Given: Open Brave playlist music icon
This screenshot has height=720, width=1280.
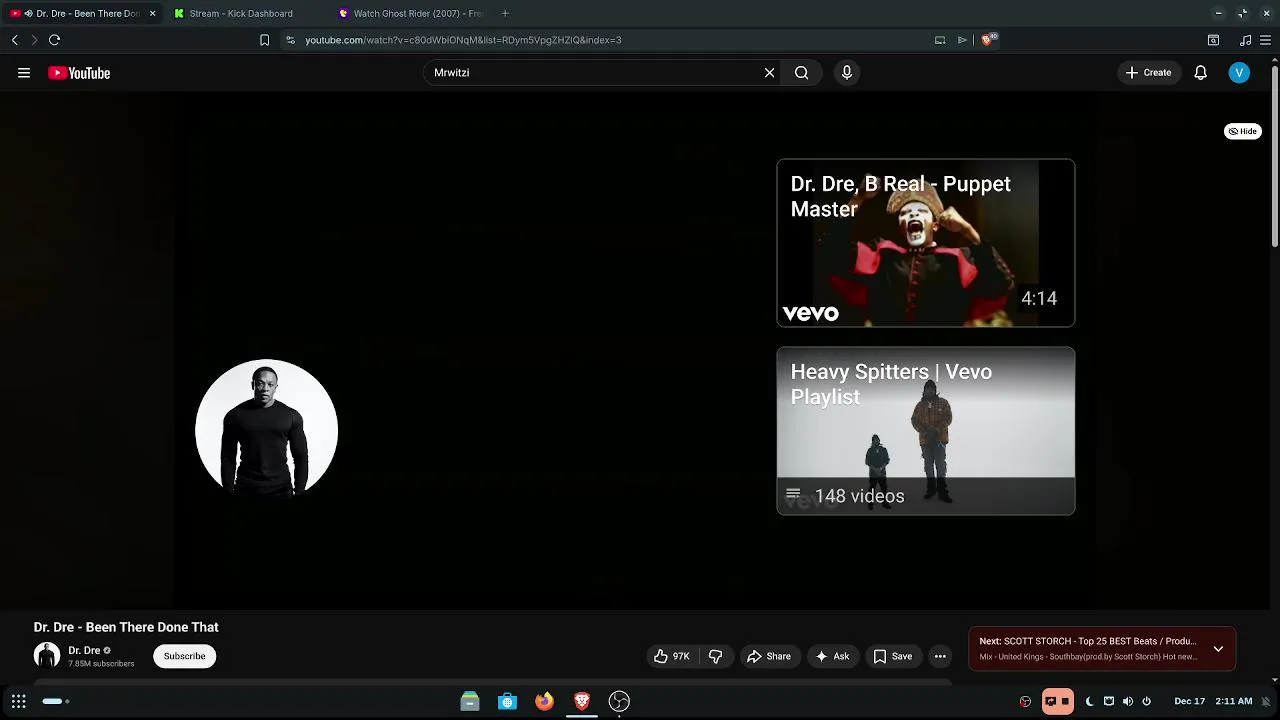Looking at the screenshot, I should [1245, 40].
